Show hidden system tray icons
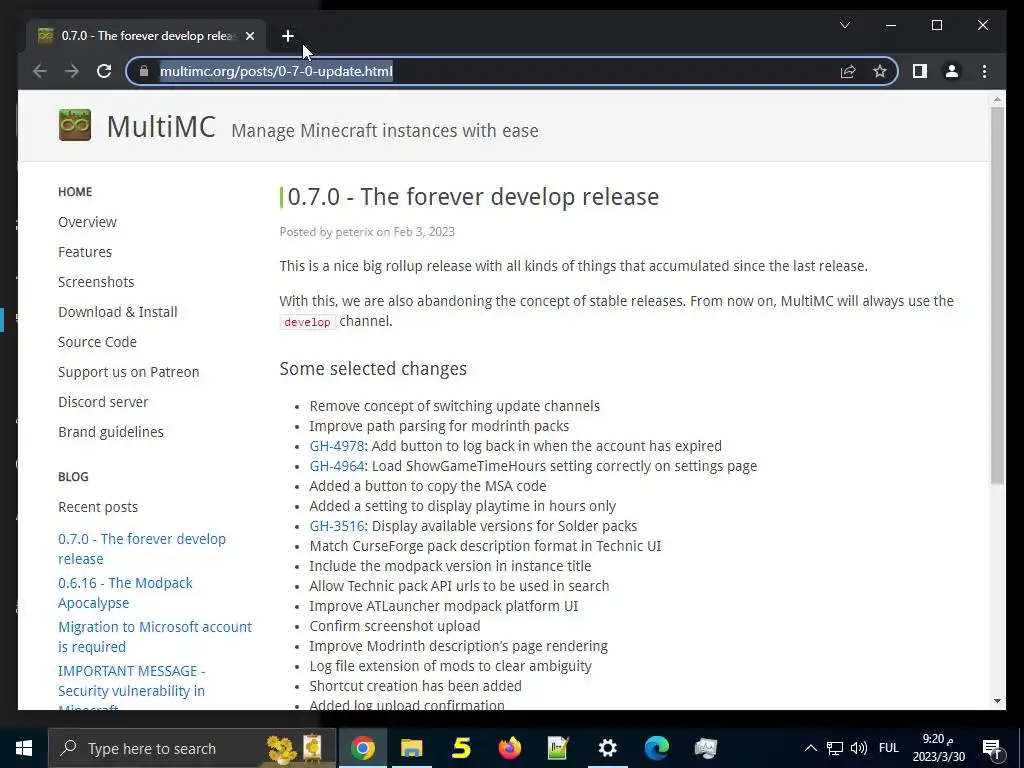 click(810, 748)
